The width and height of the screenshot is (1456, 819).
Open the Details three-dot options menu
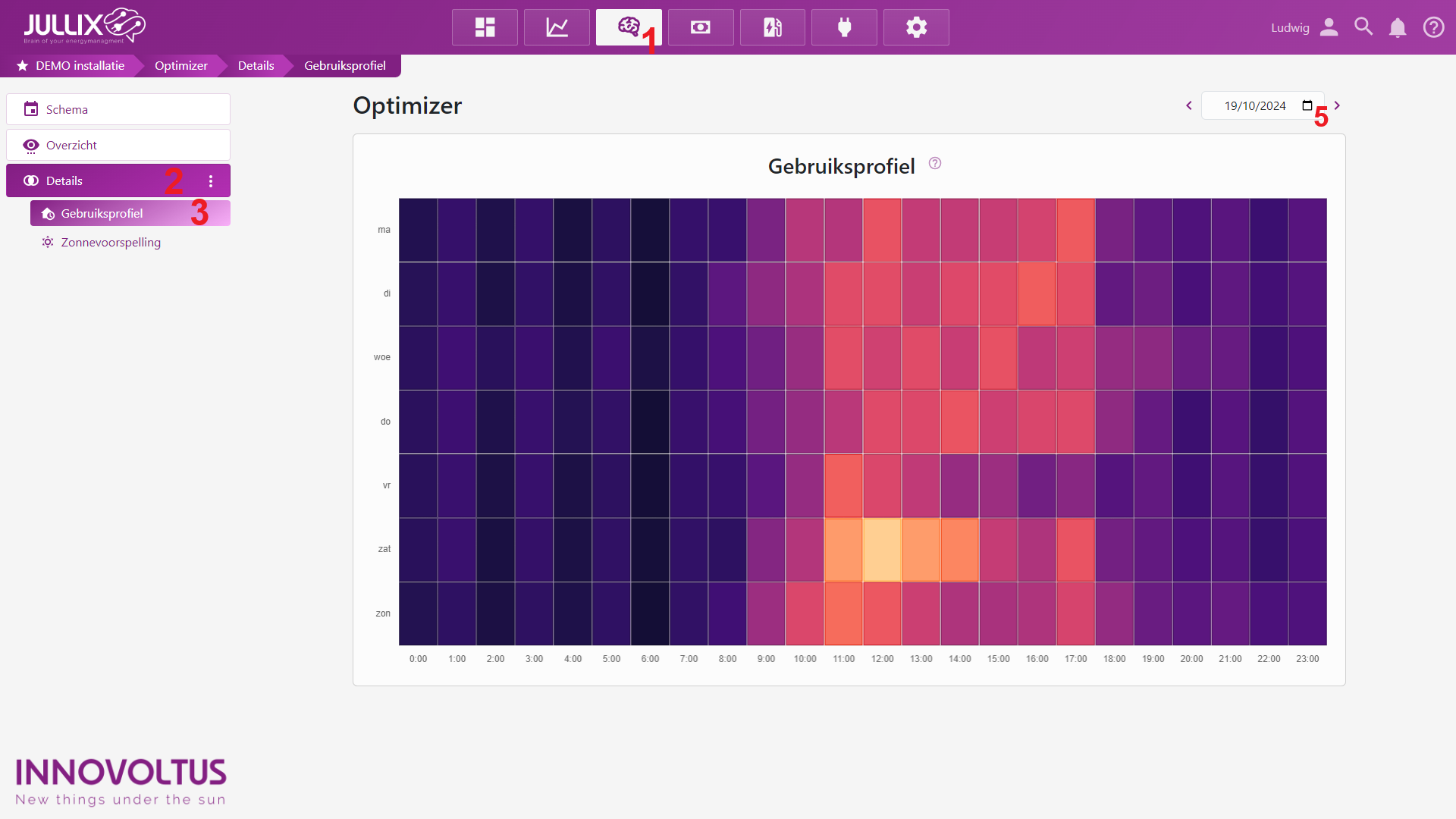[x=211, y=181]
